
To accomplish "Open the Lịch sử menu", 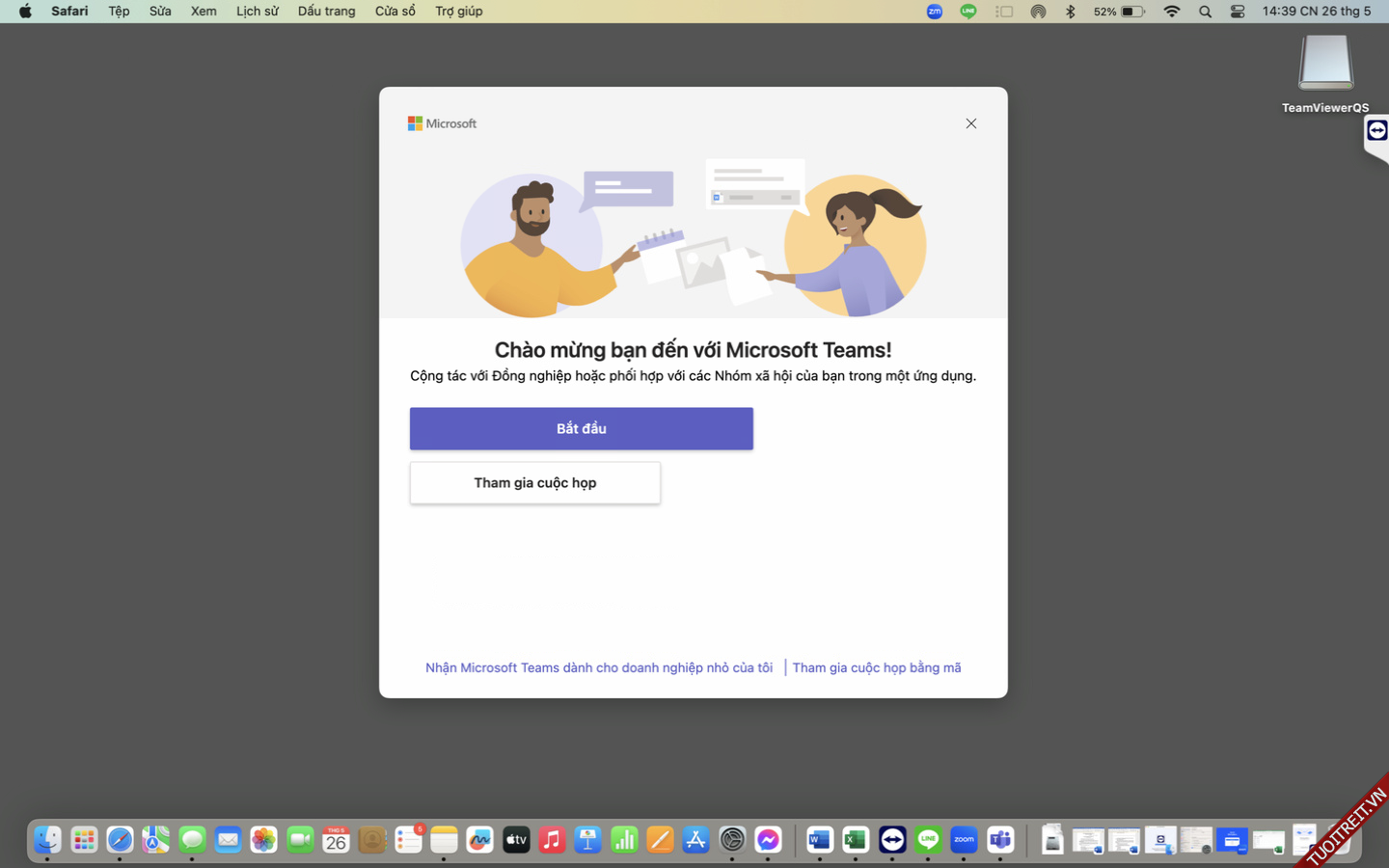I will (x=258, y=12).
